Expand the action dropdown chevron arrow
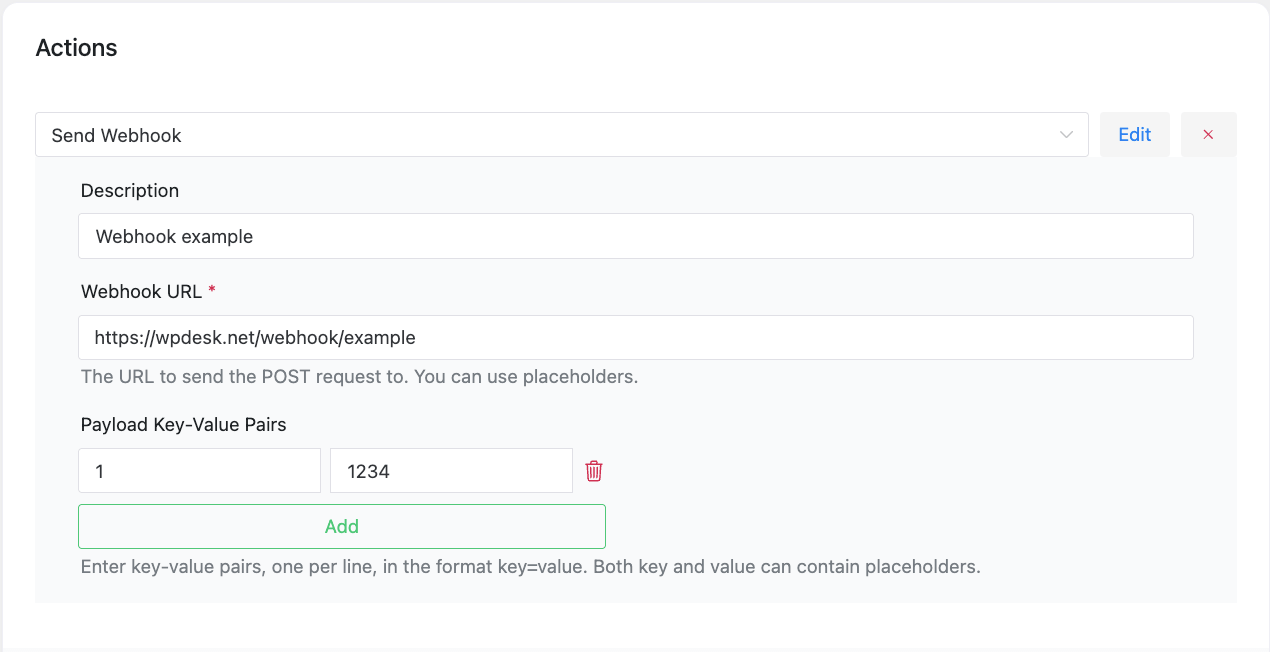This screenshot has width=1270, height=652. (1066, 135)
